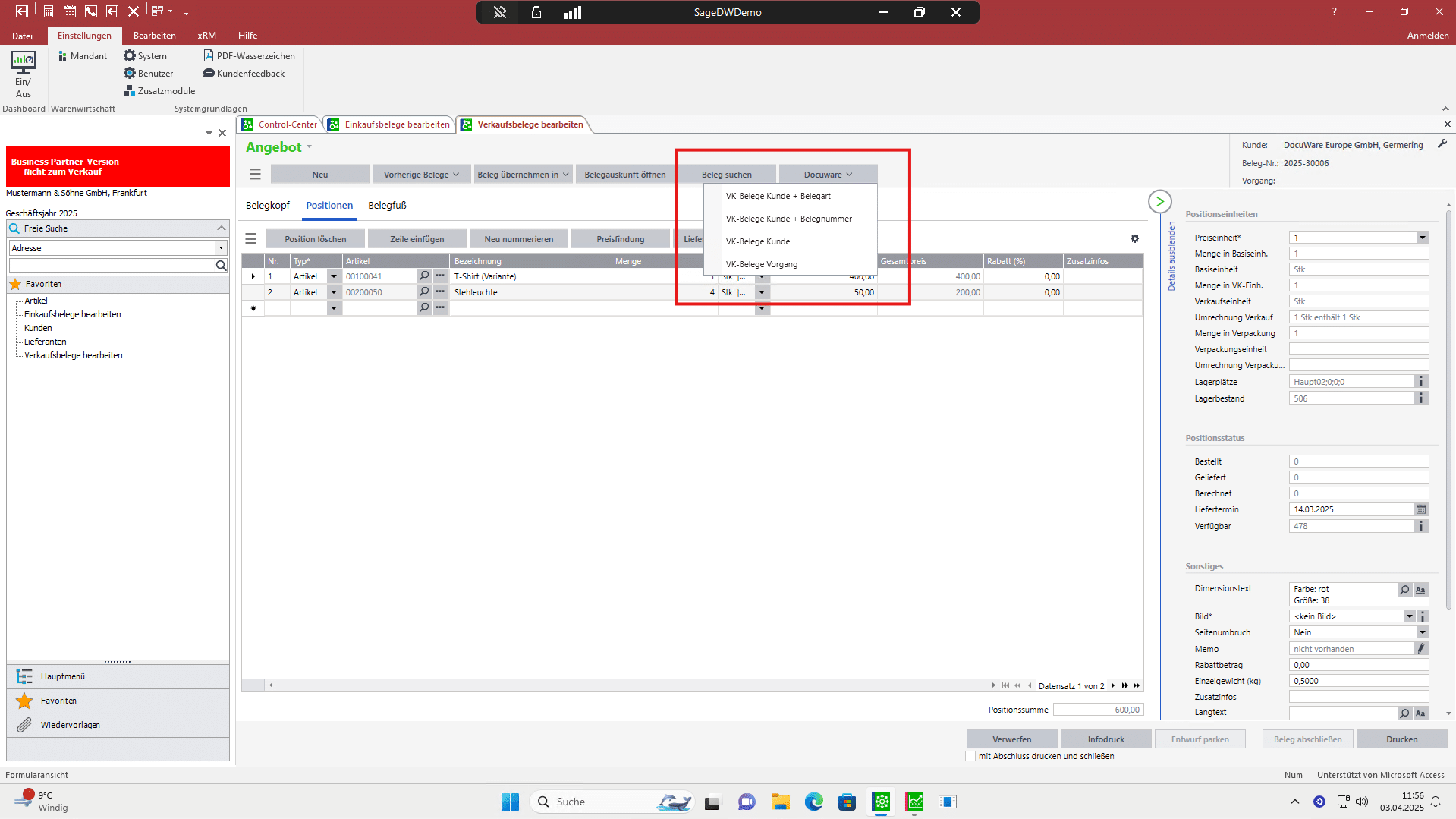Select VK-Belege Kunde + Belegnummer menu entry
Viewport: 1456px width, 819px height.
(788, 219)
